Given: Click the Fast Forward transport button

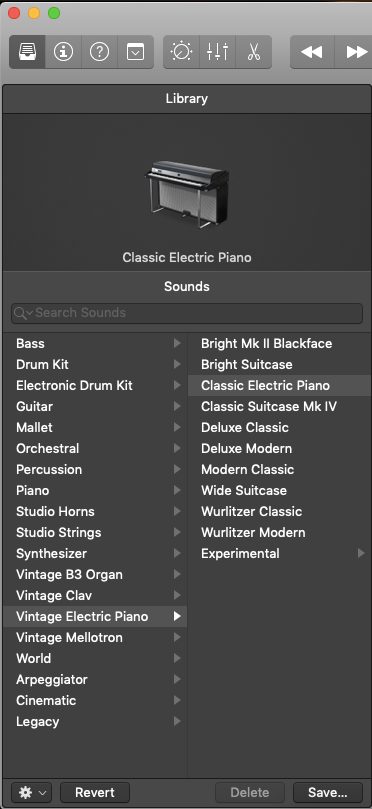Looking at the screenshot, I should [354, 52].
